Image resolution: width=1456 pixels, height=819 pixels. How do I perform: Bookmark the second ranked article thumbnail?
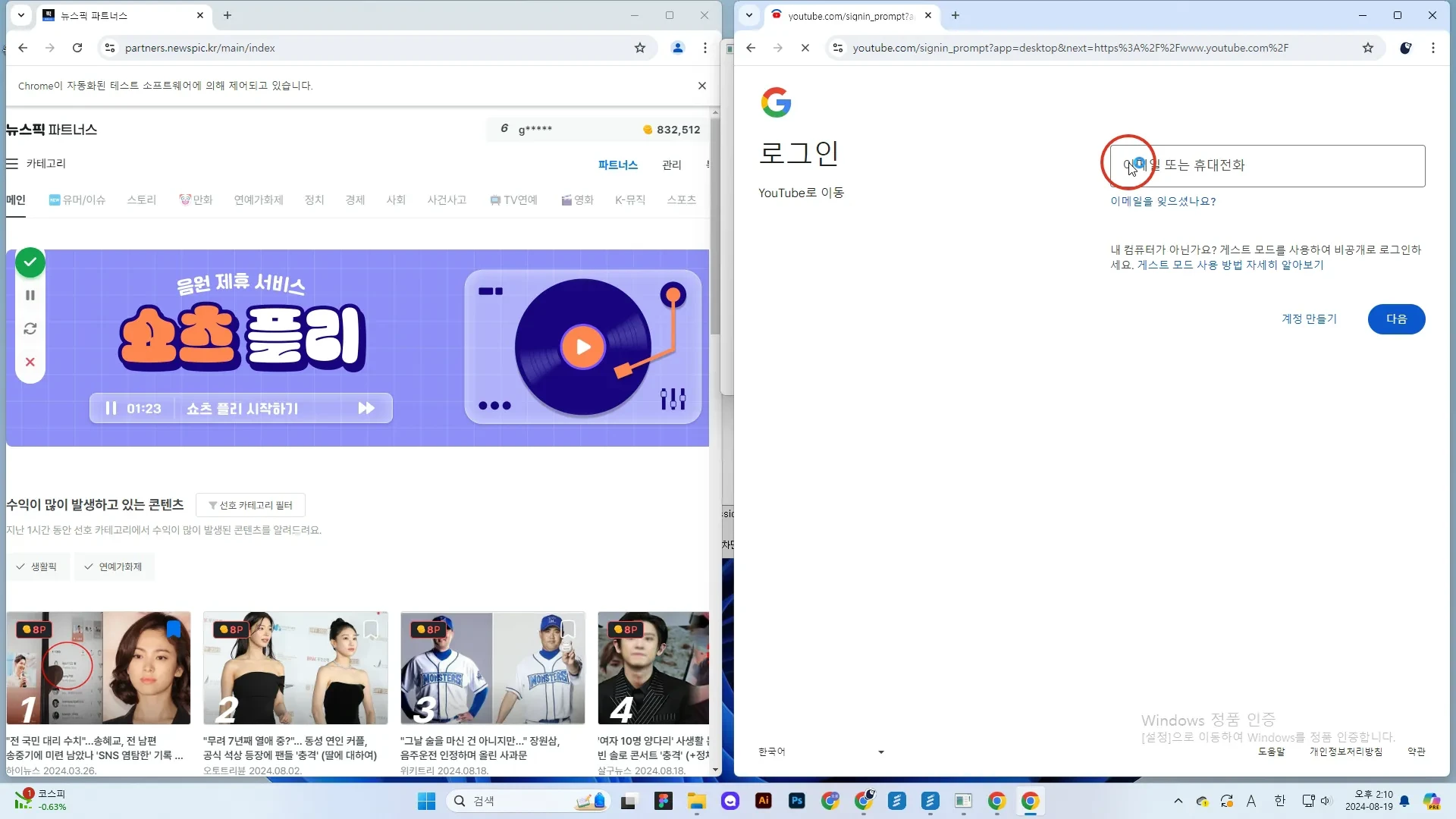click(x=371, y=629)
